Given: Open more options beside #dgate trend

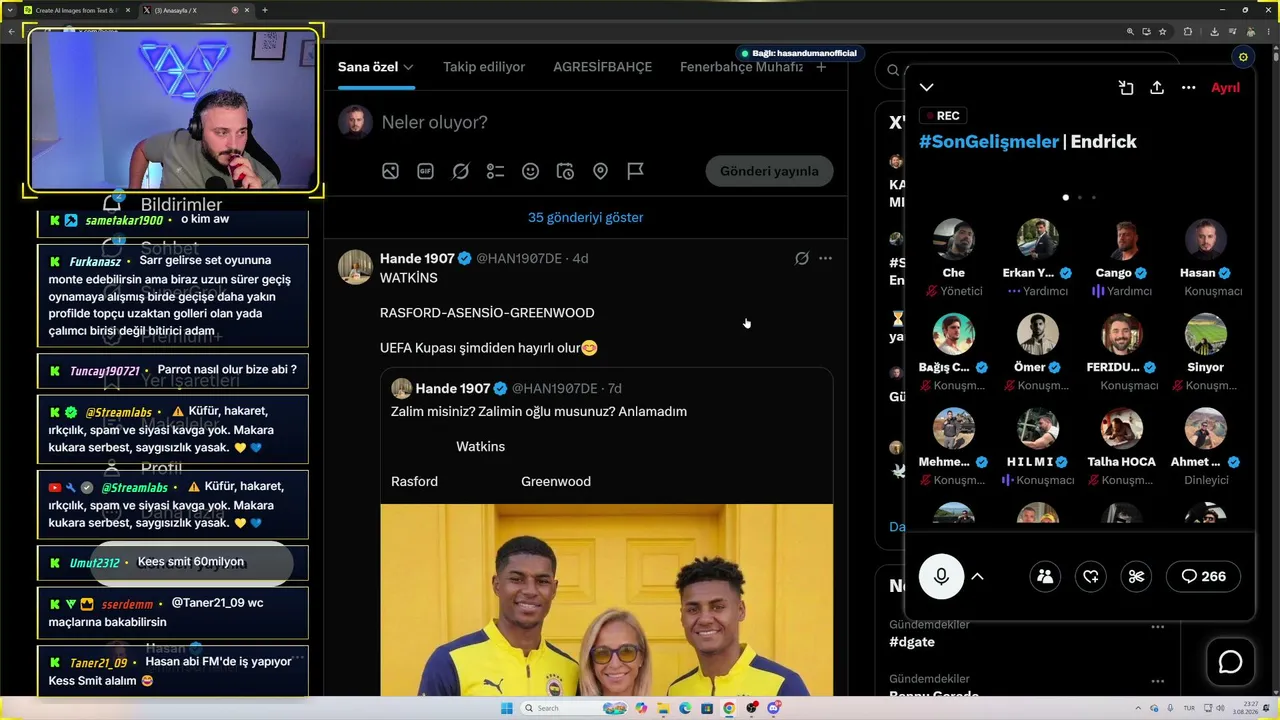Looking at the screenshot, I should (x=1157, y=627).
